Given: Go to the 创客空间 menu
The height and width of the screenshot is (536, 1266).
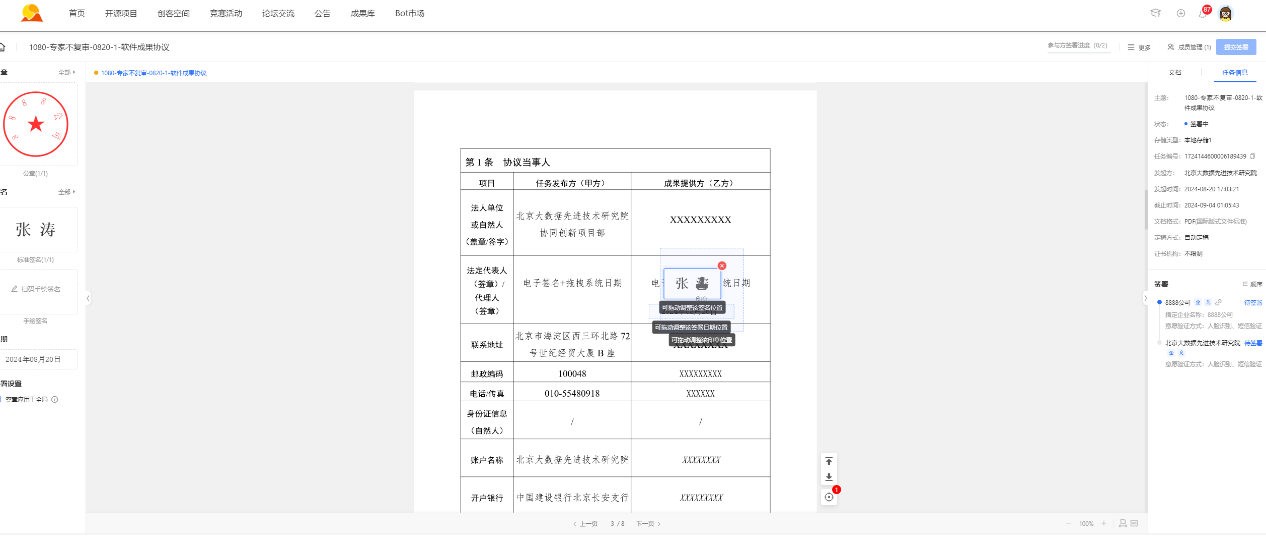Looking at the screenshot, I should (x=173, y=13).
